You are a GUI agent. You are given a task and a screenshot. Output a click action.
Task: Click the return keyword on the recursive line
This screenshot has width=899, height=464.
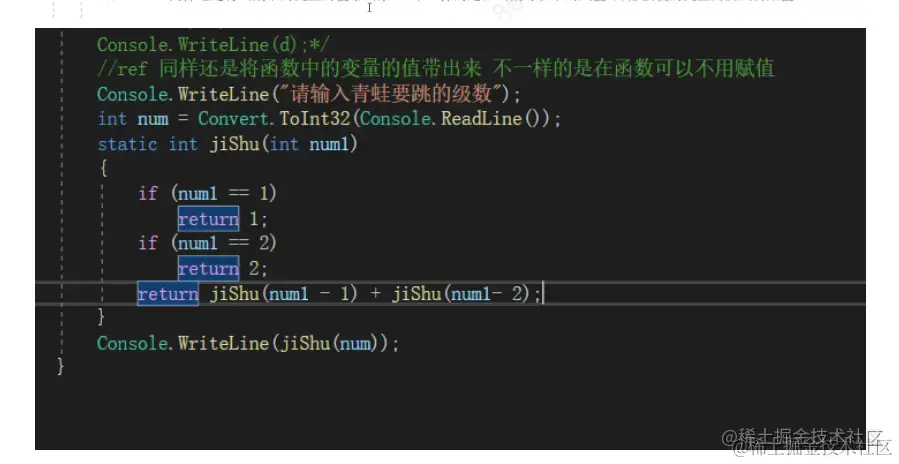[168, 294]
